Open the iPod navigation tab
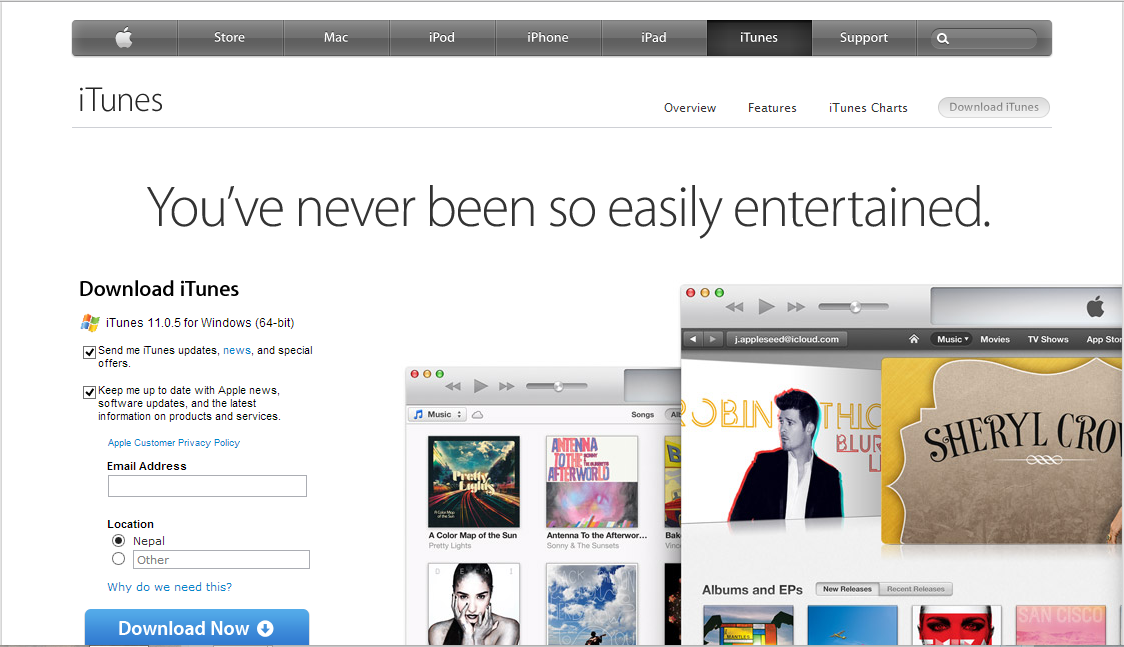This screenshot has height=647, width=1124. pyautogui.click(x=442, y=37)
